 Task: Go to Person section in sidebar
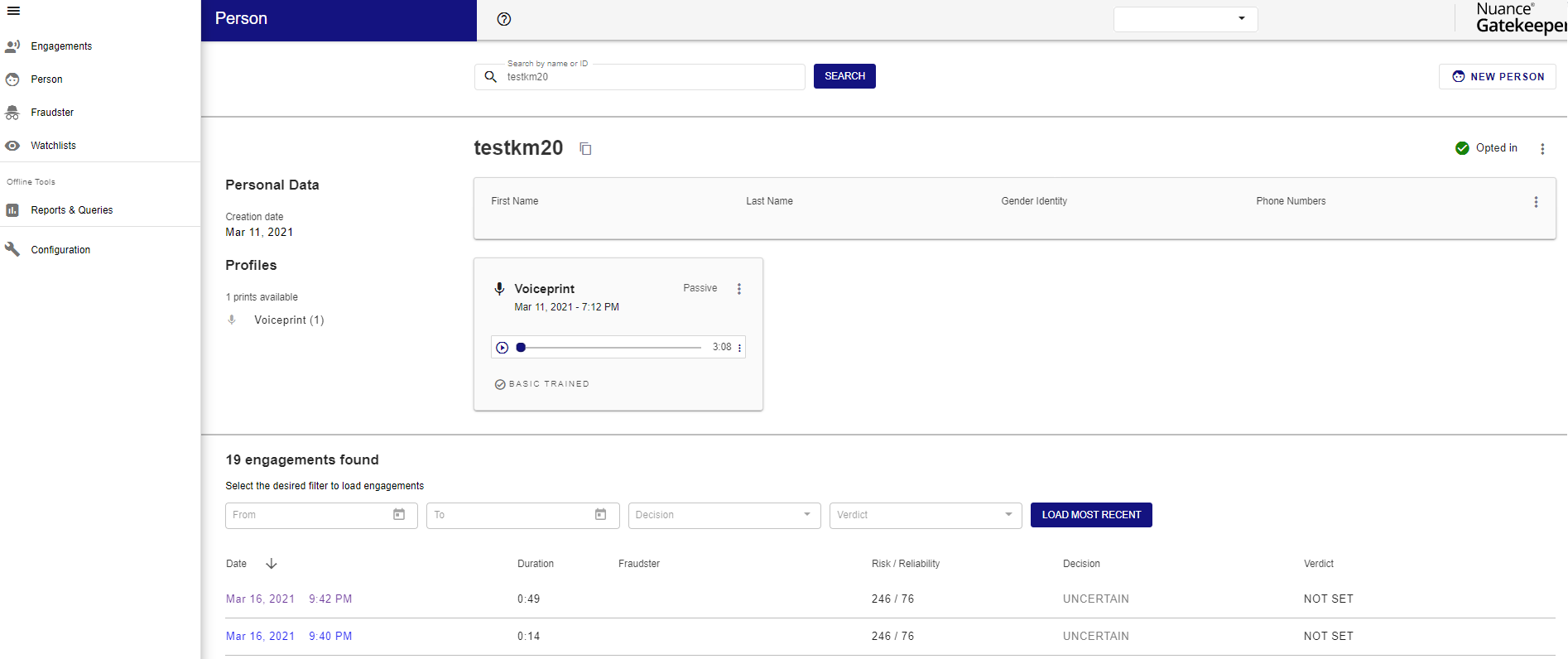click(46, 79)
